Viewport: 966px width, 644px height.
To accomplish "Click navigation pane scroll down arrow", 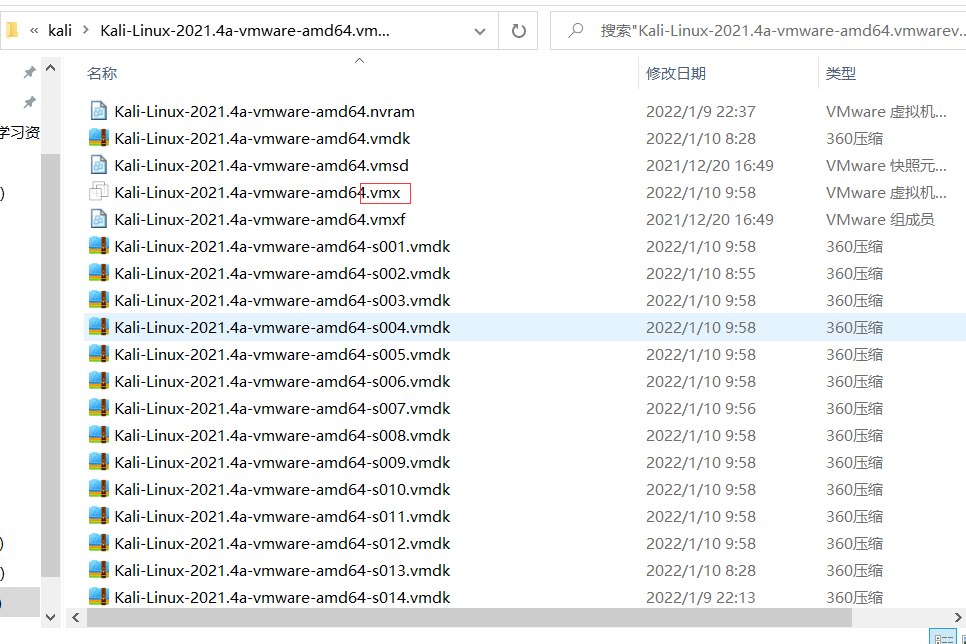I will click(51, 617).
